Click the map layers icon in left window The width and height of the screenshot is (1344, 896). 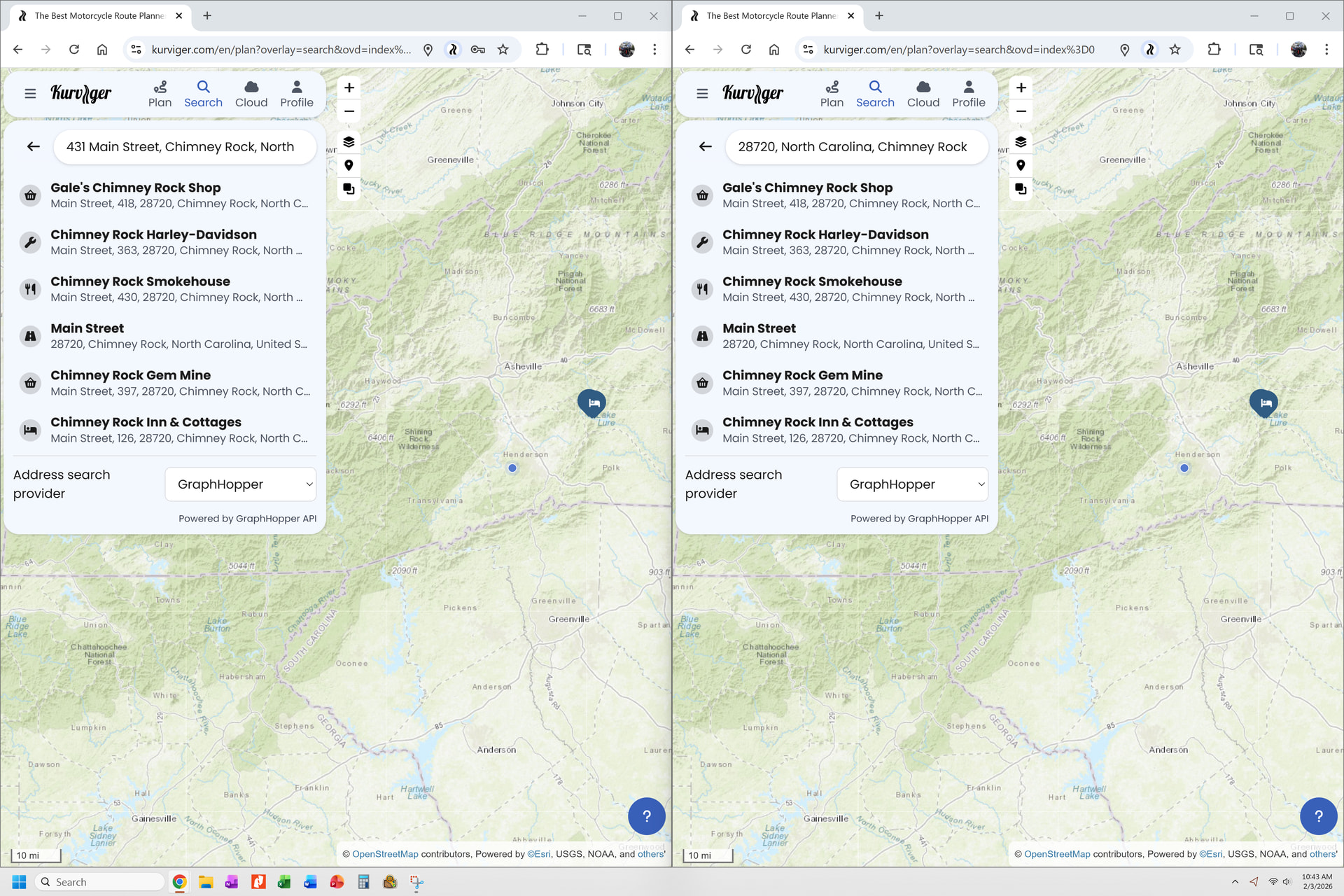click(x=349, y=142)
